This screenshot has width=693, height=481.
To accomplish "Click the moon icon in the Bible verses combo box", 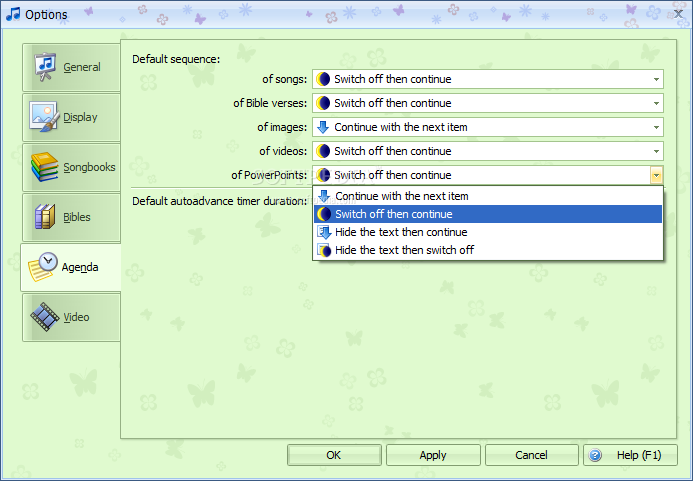I will 323,103.
